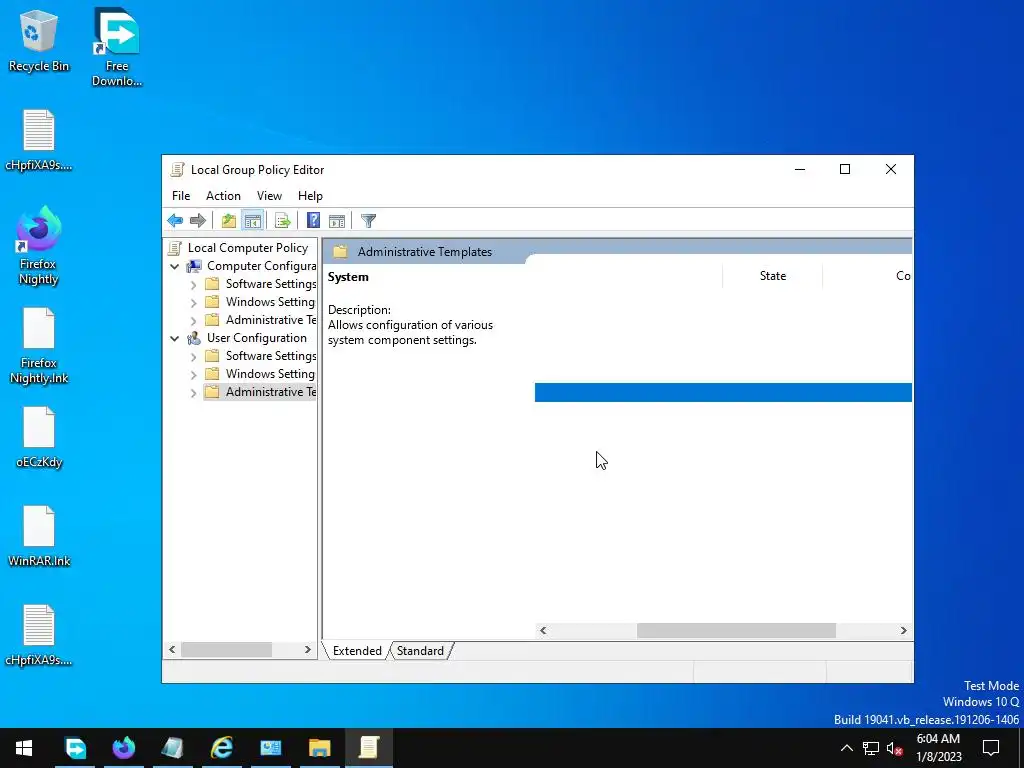Image resolution: width=1024 pixels, height=768 pixels.
Task: Click the list pane horizontal scrollbar thumb
Action: [x=736, y=630]
